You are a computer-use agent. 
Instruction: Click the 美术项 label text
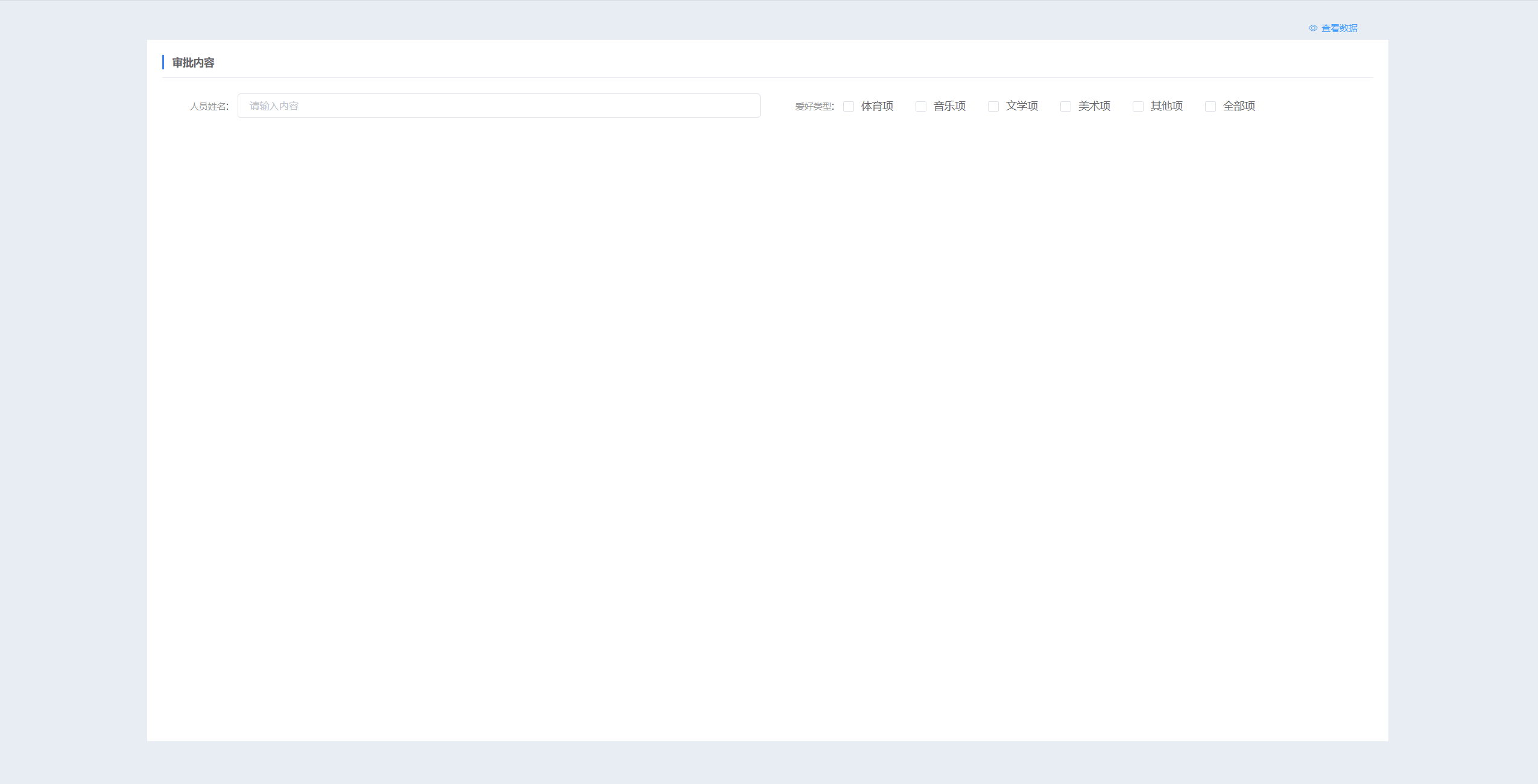click(1094, 106)
